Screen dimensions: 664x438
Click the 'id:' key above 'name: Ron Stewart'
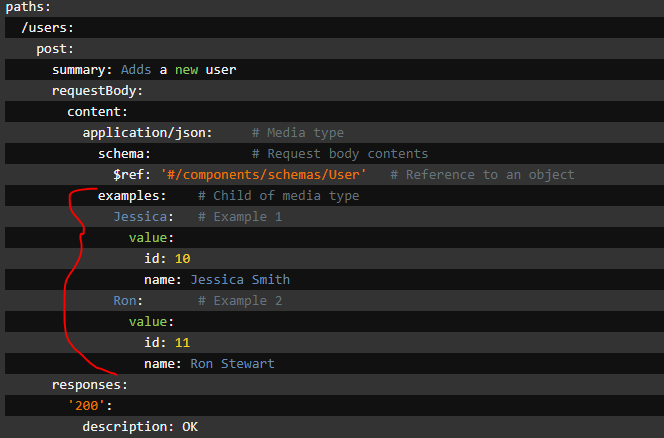(x=155, y=343)
